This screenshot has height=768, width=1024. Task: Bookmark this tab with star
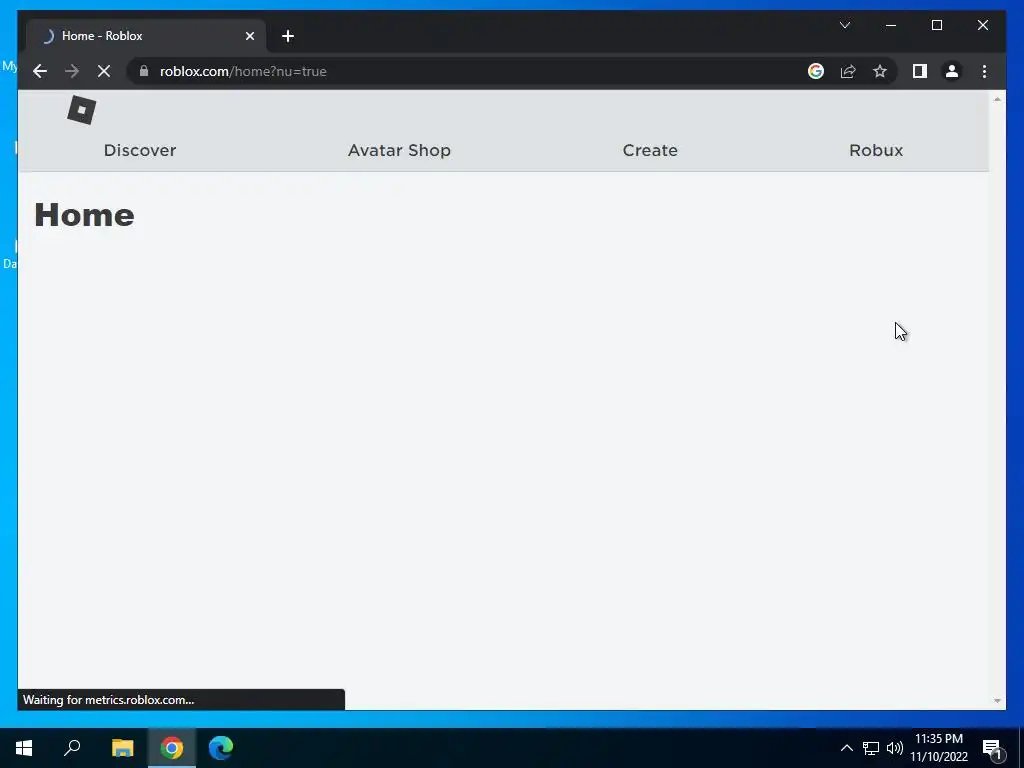pyautogui.click(x=880, y=71)
